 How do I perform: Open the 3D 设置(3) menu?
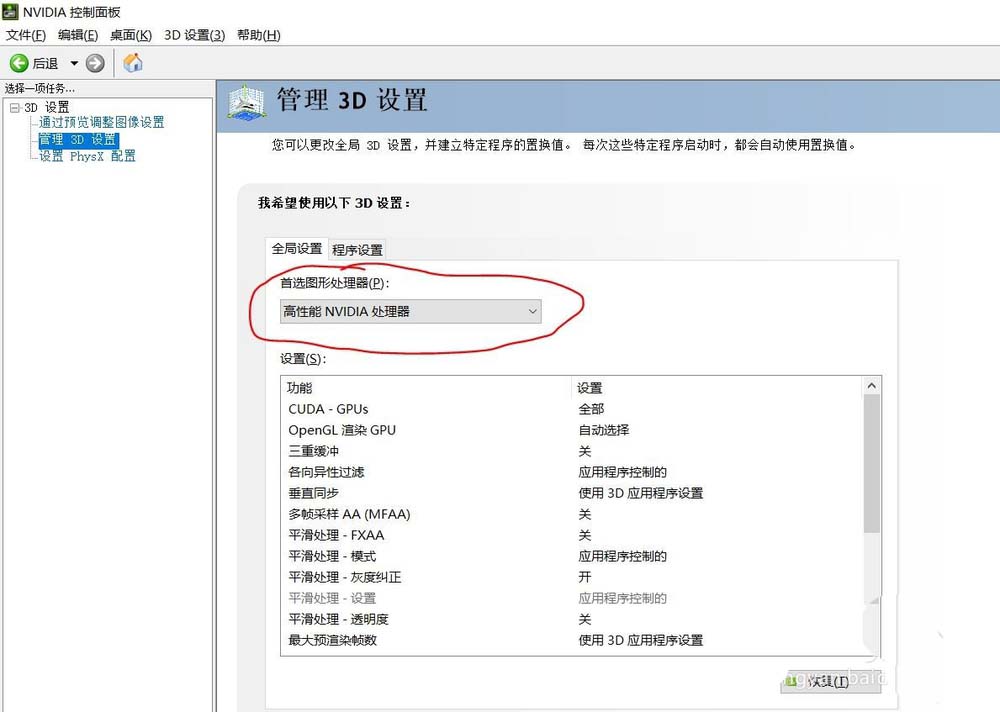pyautogui.click(x=195, y=35)
